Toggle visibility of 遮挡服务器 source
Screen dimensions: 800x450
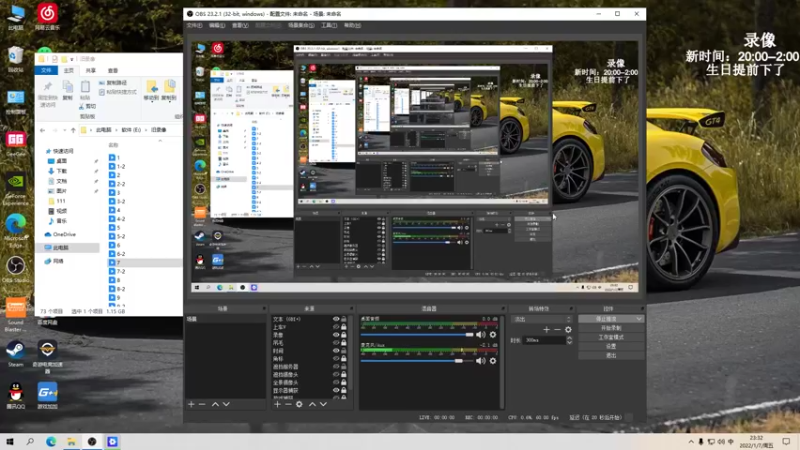point(336,366)
